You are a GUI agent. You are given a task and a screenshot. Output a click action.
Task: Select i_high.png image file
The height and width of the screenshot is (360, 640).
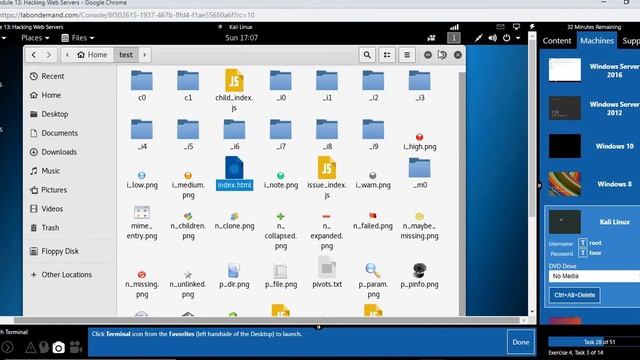point(419,142)
